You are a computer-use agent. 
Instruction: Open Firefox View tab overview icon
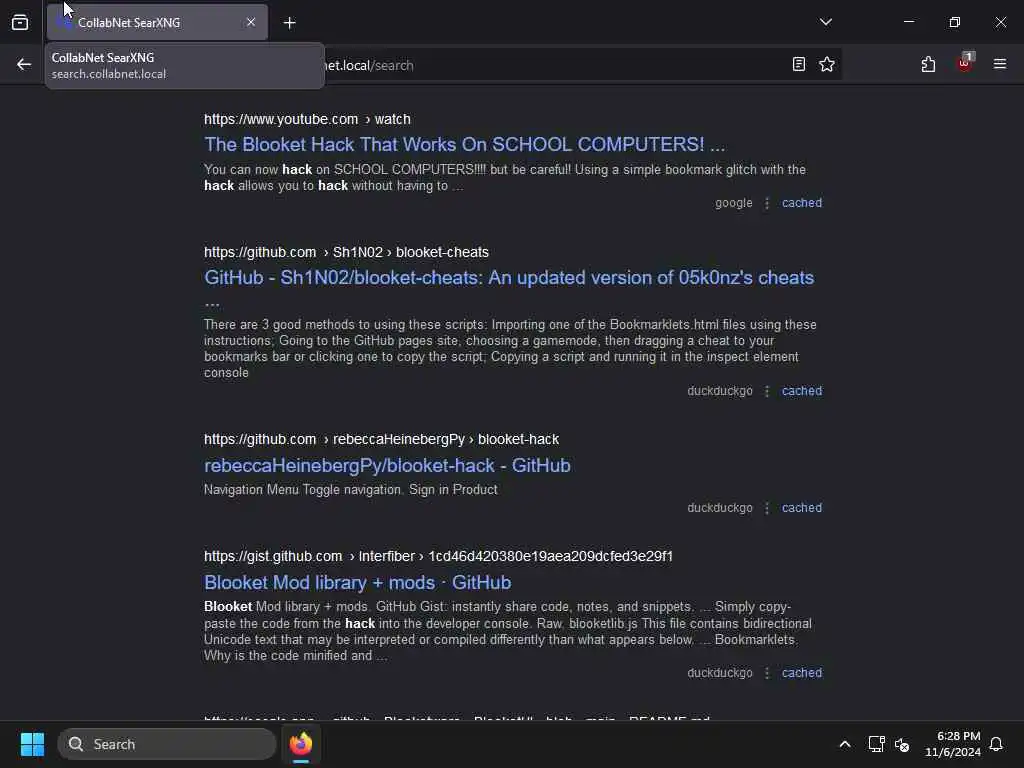coord(20,22)
